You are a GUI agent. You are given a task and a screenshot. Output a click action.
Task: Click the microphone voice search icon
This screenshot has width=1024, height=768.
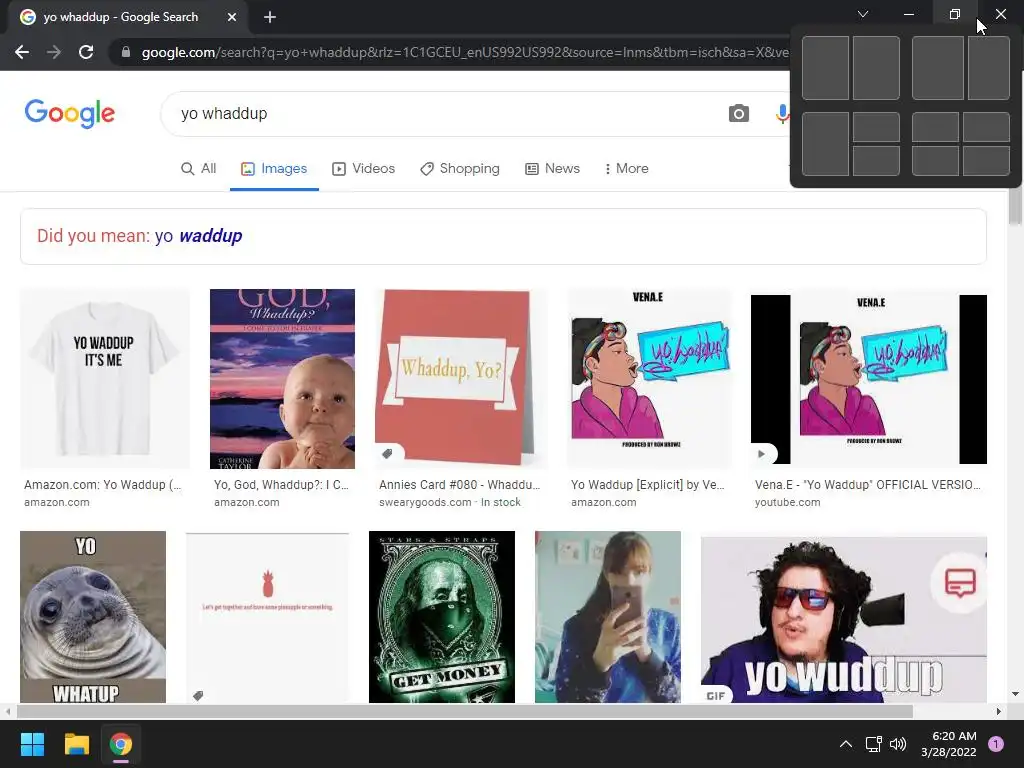click(x=782, y=114)
